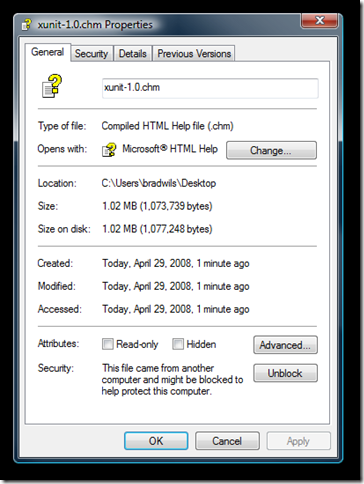
Task: Click the Unblock button
Action: [285, 373]
